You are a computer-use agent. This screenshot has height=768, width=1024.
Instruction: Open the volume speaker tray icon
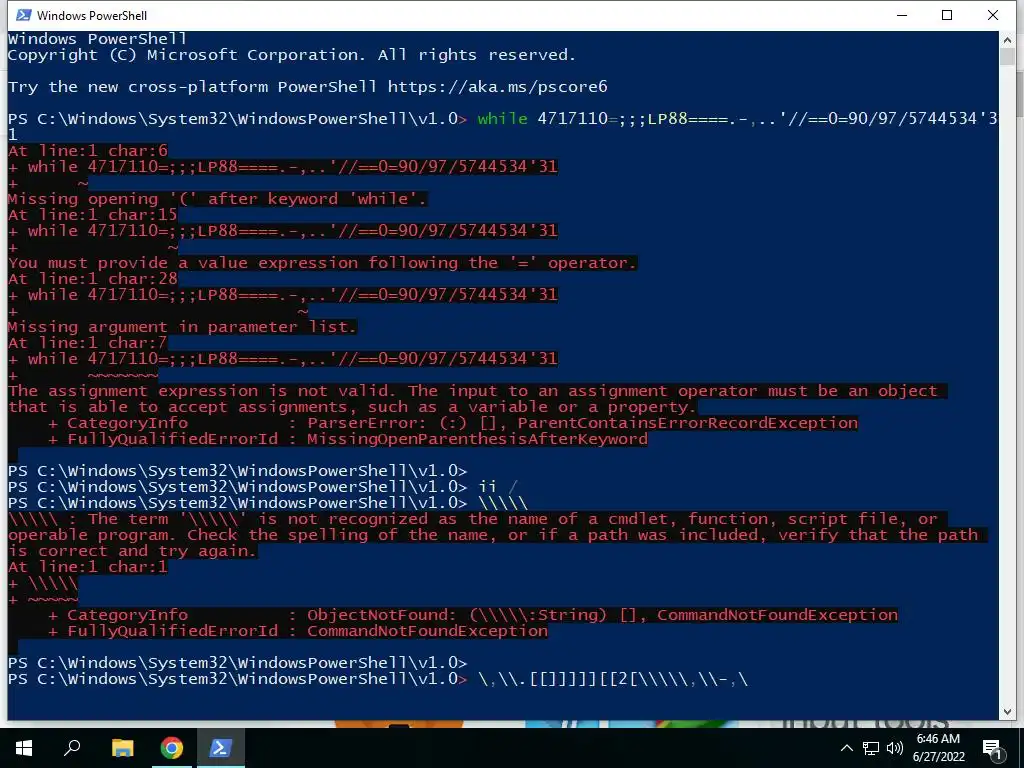pos(895,748)
